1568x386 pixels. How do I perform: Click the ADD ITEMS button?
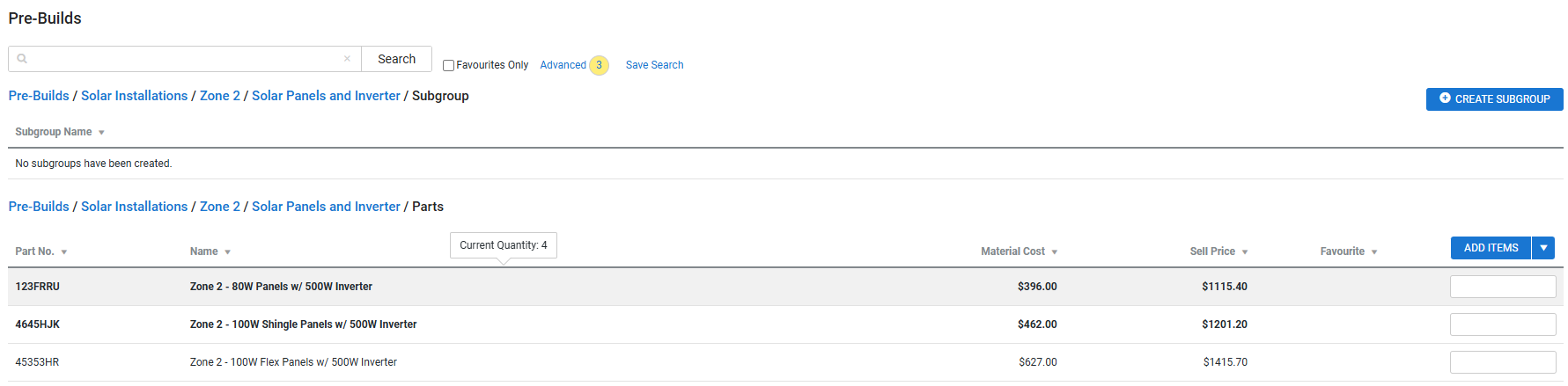(1491, 248)
